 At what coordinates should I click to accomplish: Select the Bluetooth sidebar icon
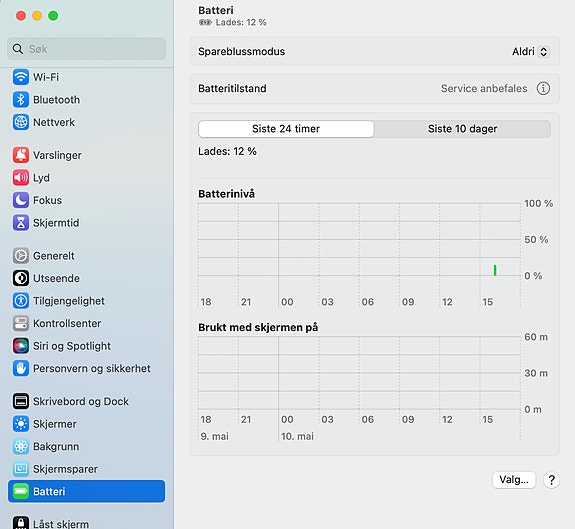point(21,100)
